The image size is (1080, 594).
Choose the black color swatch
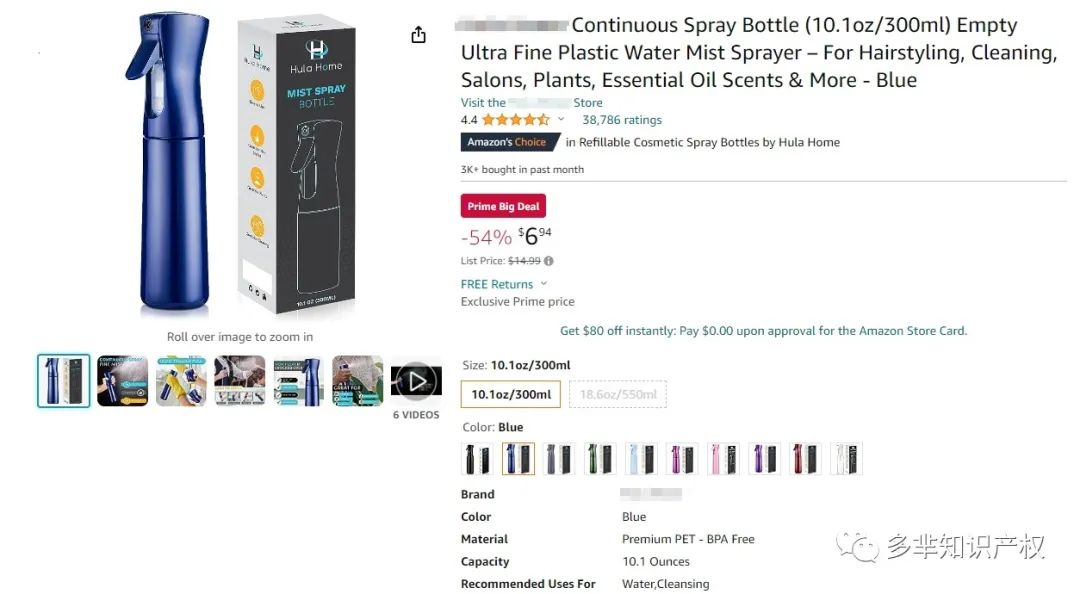[x=478, y=459]
